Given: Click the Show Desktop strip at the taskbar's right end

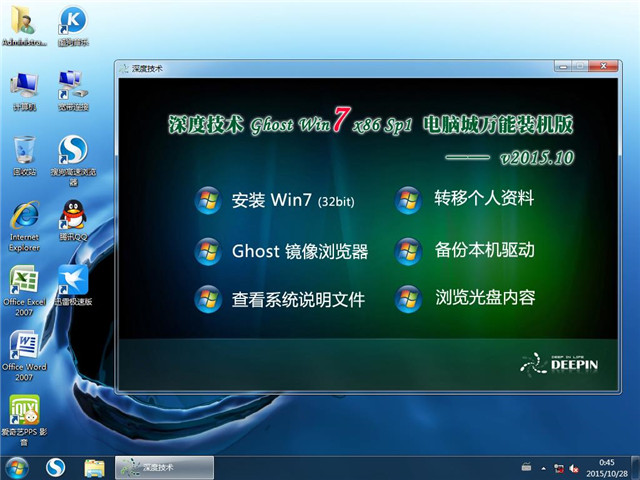Looking at the screenshot, I should (x=636, y=468).
